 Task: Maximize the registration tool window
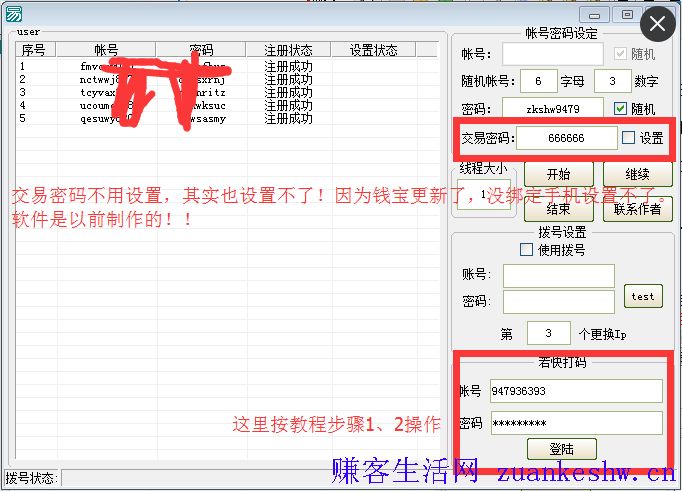627,15
